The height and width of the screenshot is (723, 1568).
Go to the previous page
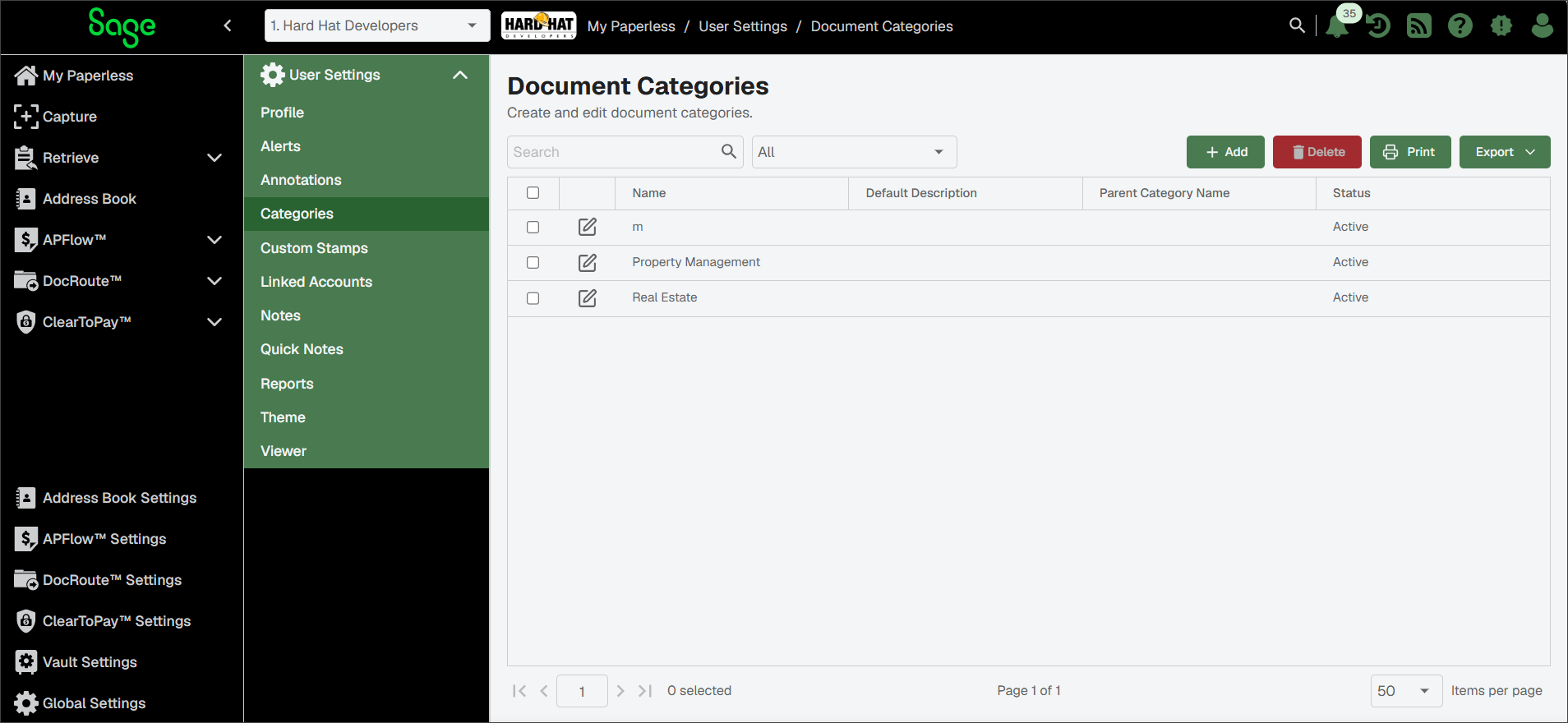click(x=544, y=691)
